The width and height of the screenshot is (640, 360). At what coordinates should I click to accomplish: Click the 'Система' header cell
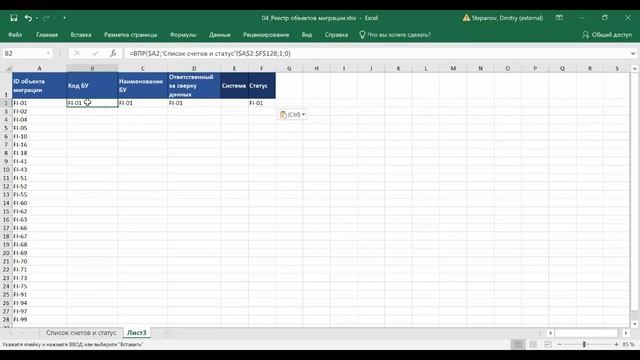point(234,85)
